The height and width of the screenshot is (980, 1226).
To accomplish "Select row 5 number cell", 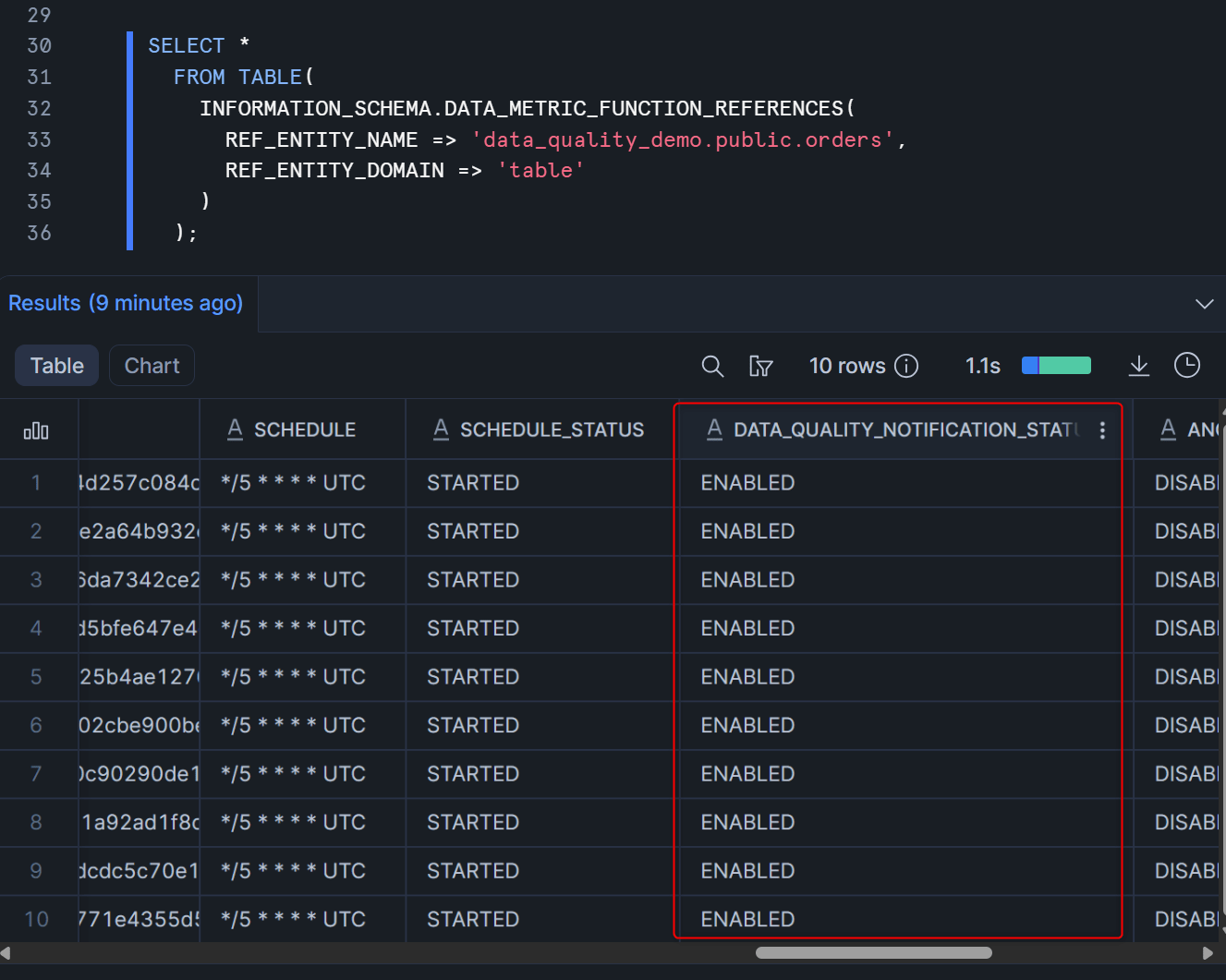I will coord(36,677).
